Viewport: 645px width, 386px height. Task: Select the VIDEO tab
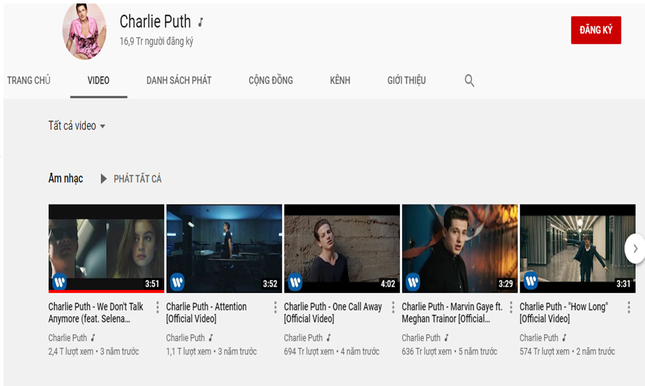point(98,80)
